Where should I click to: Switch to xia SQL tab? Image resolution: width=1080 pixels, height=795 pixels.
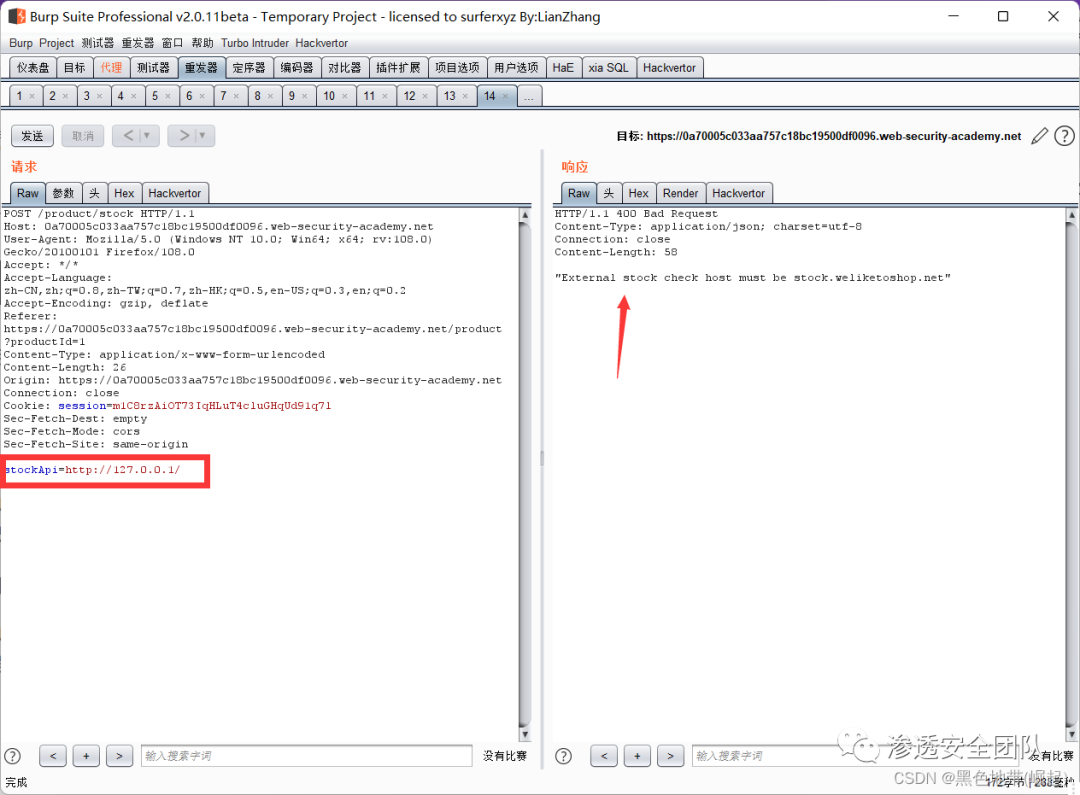coord(609,68)
